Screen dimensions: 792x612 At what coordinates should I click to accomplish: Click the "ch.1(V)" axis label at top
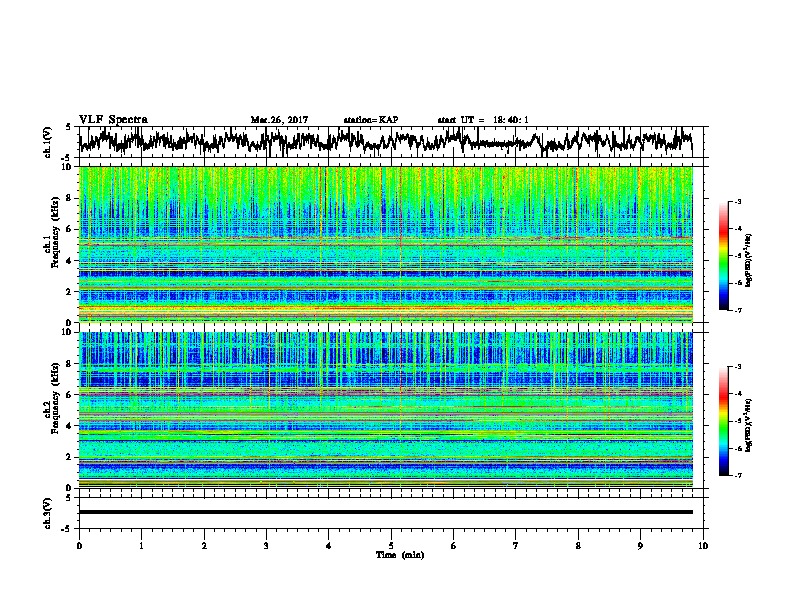tap(48, 142)
